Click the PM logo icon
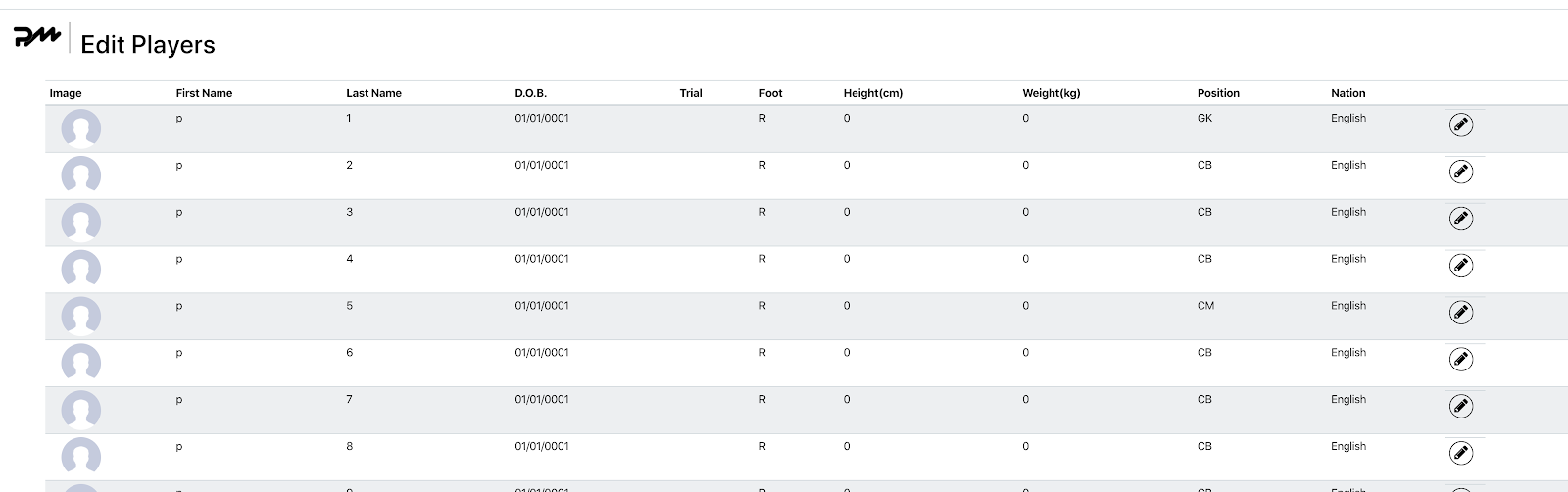This screenshot has height=492, width=1568. [37, 38]
